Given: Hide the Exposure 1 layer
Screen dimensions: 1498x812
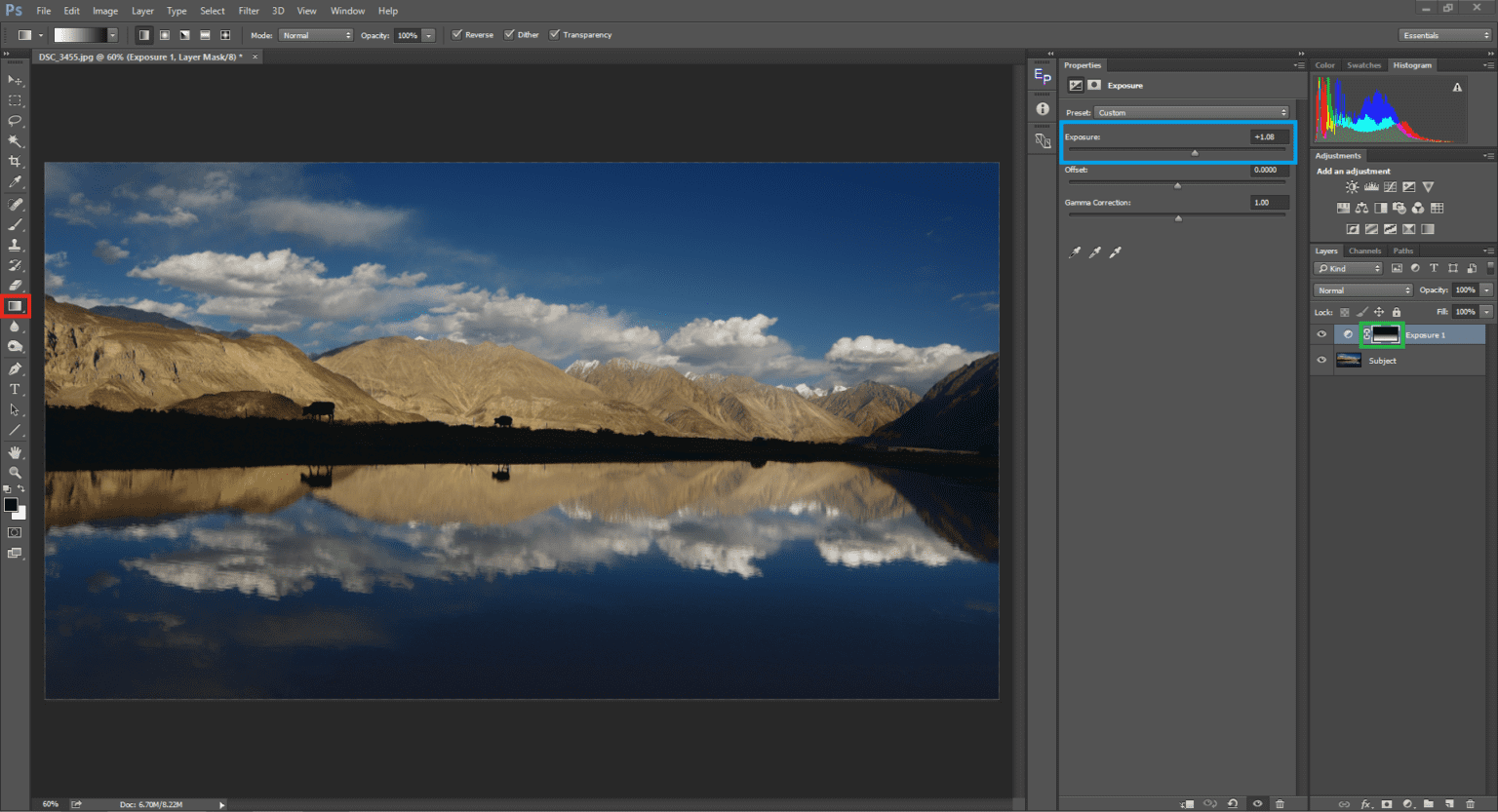Looking at the screenshot, I should tap(1321, 334).
